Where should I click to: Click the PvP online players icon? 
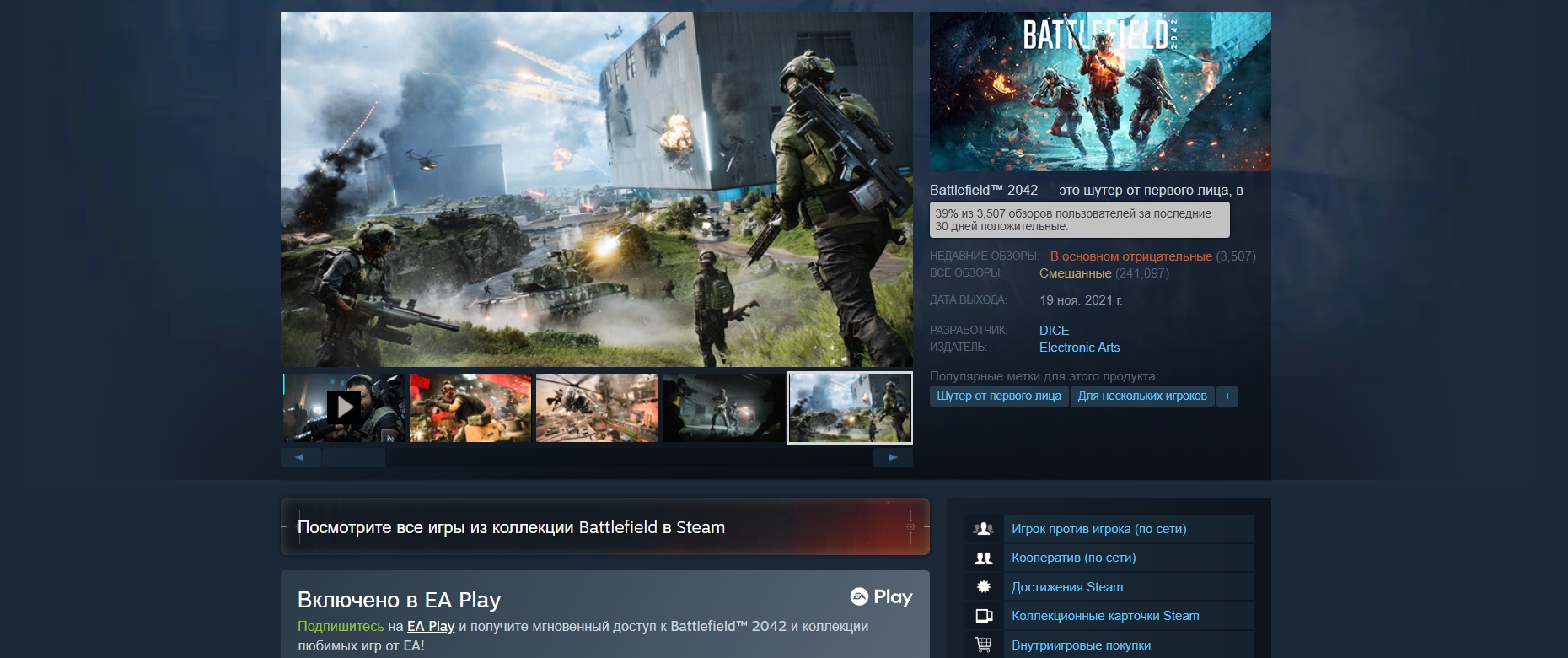(x=983, y=529)
